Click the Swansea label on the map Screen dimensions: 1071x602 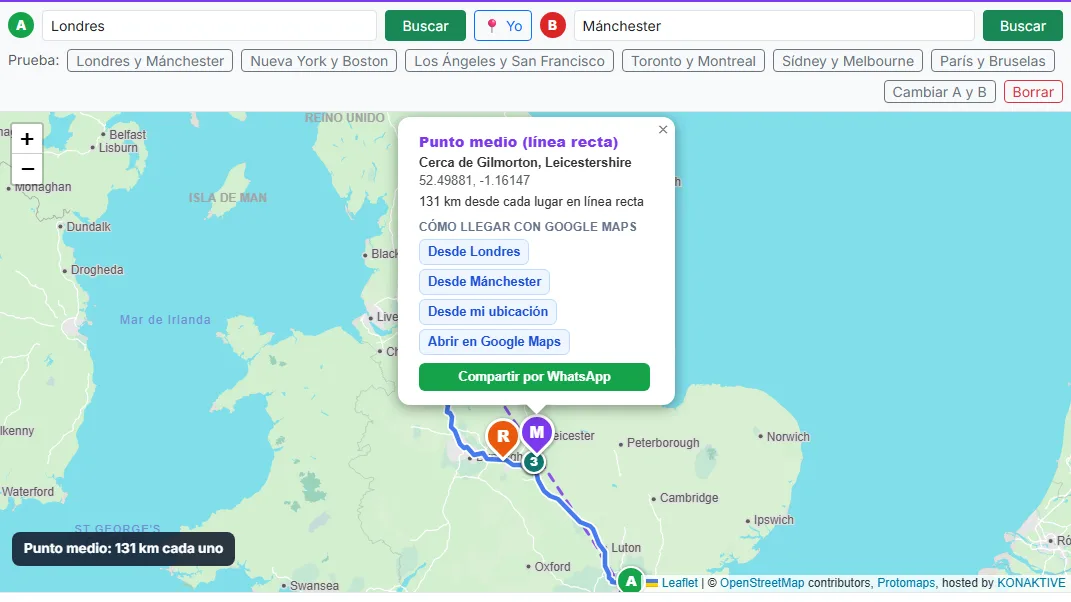(314, 586)
